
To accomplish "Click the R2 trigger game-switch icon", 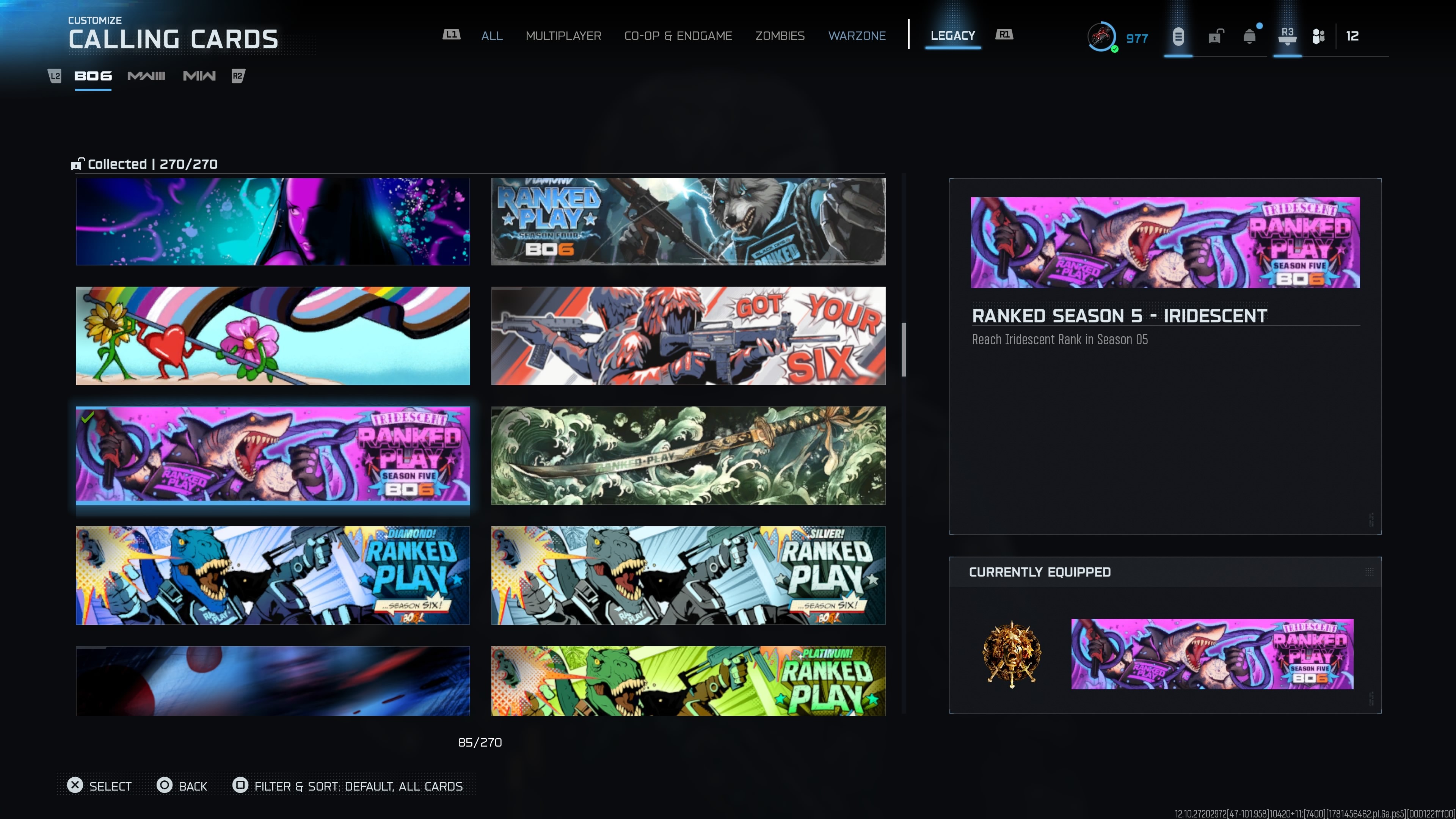I will (x=238, y=76).
